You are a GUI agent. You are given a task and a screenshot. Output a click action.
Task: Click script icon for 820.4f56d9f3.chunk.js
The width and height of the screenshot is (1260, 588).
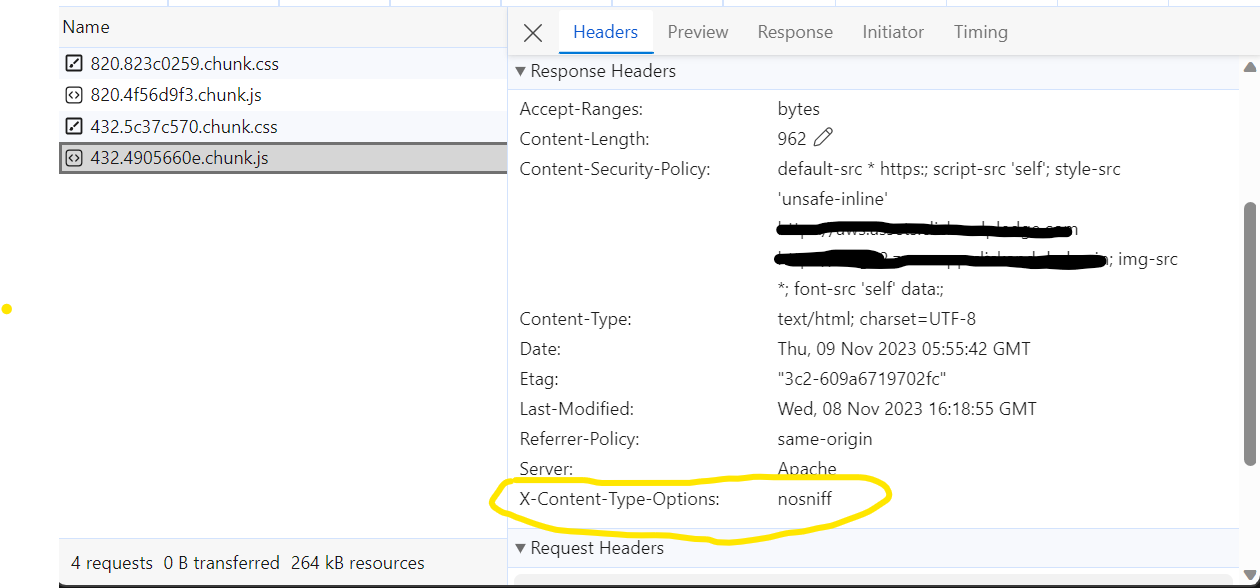click(x=73, y=96)
